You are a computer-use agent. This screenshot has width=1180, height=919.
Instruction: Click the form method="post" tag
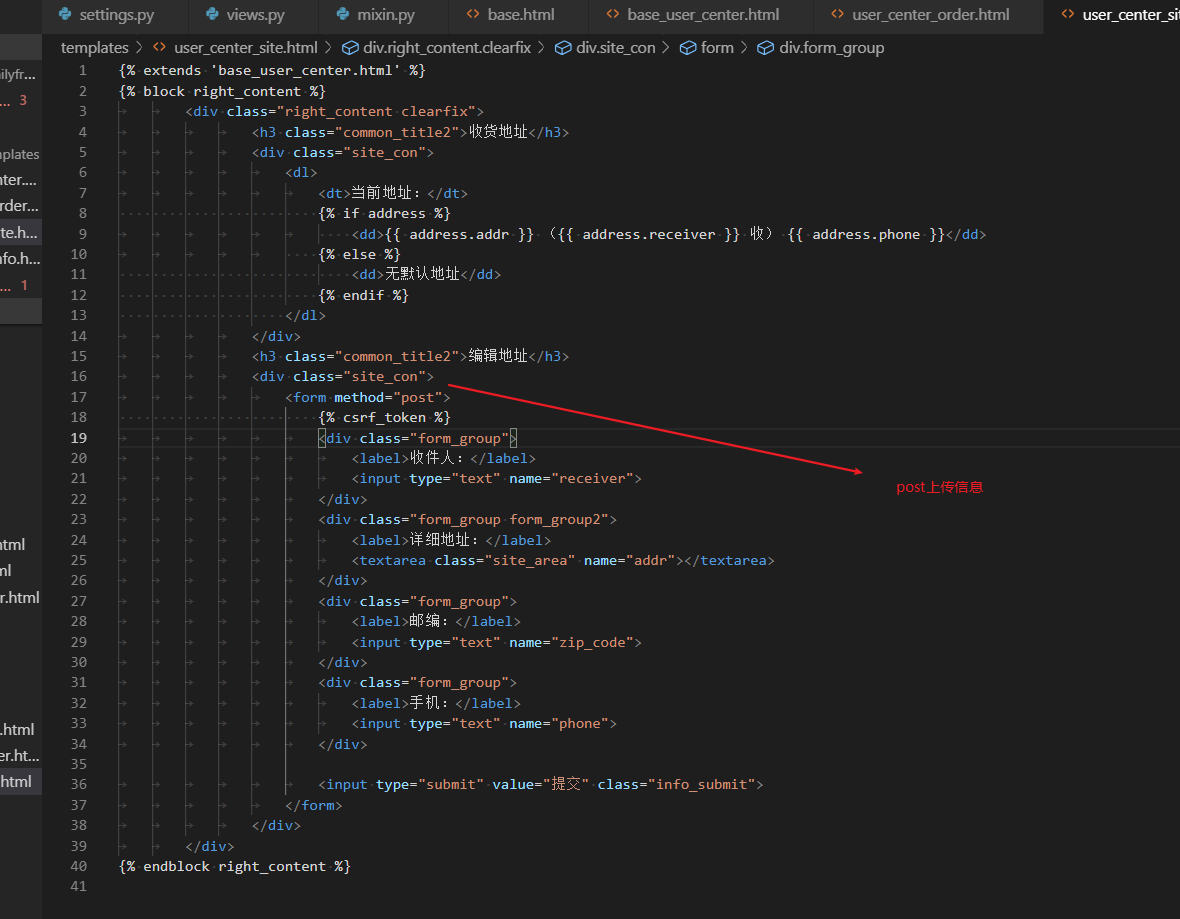click(x=367, y=397)
